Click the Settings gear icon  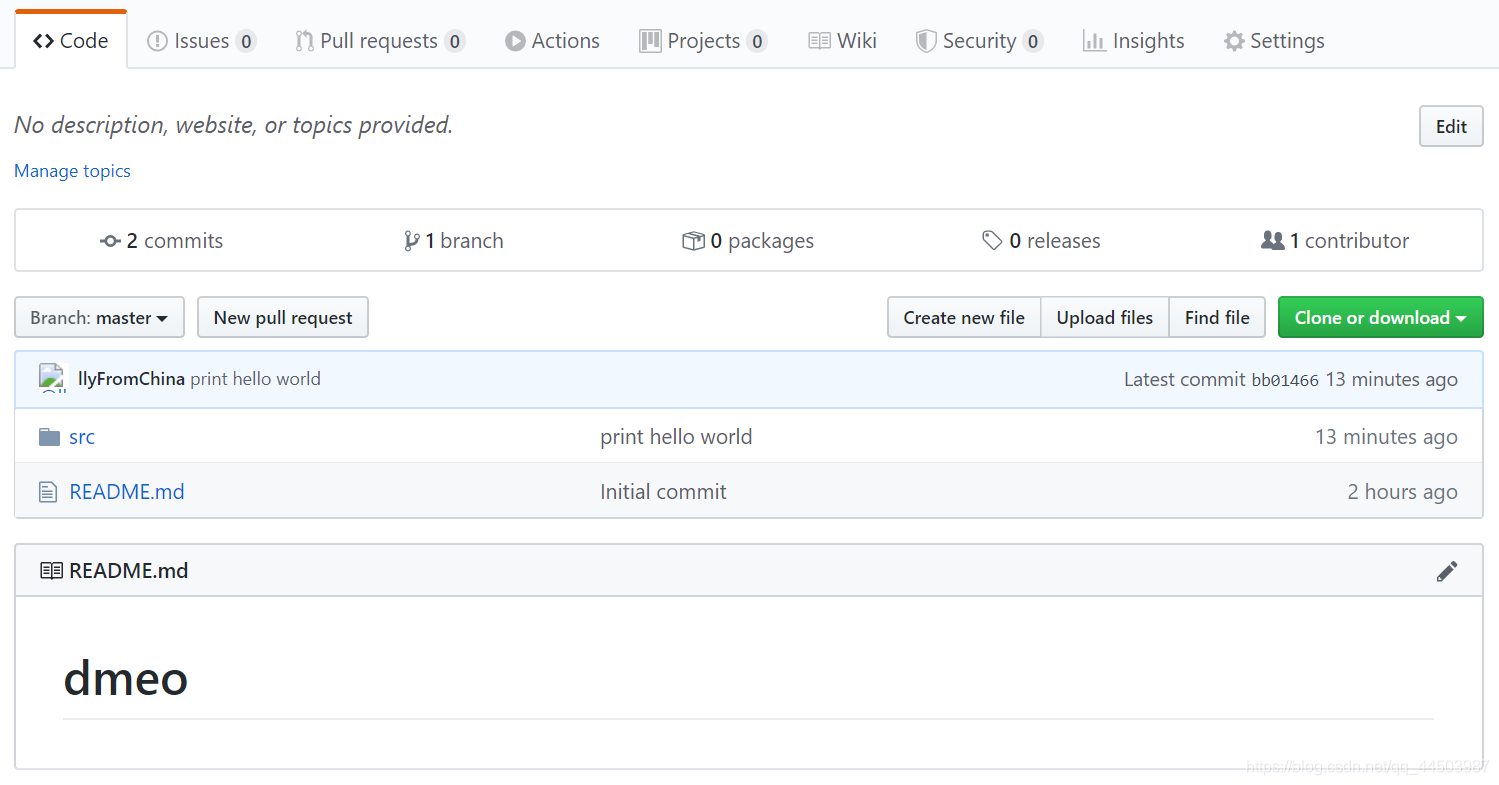point(1235,41)
